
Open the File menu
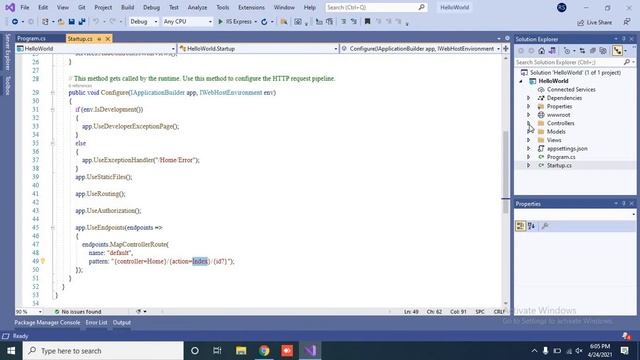[25, 7]
